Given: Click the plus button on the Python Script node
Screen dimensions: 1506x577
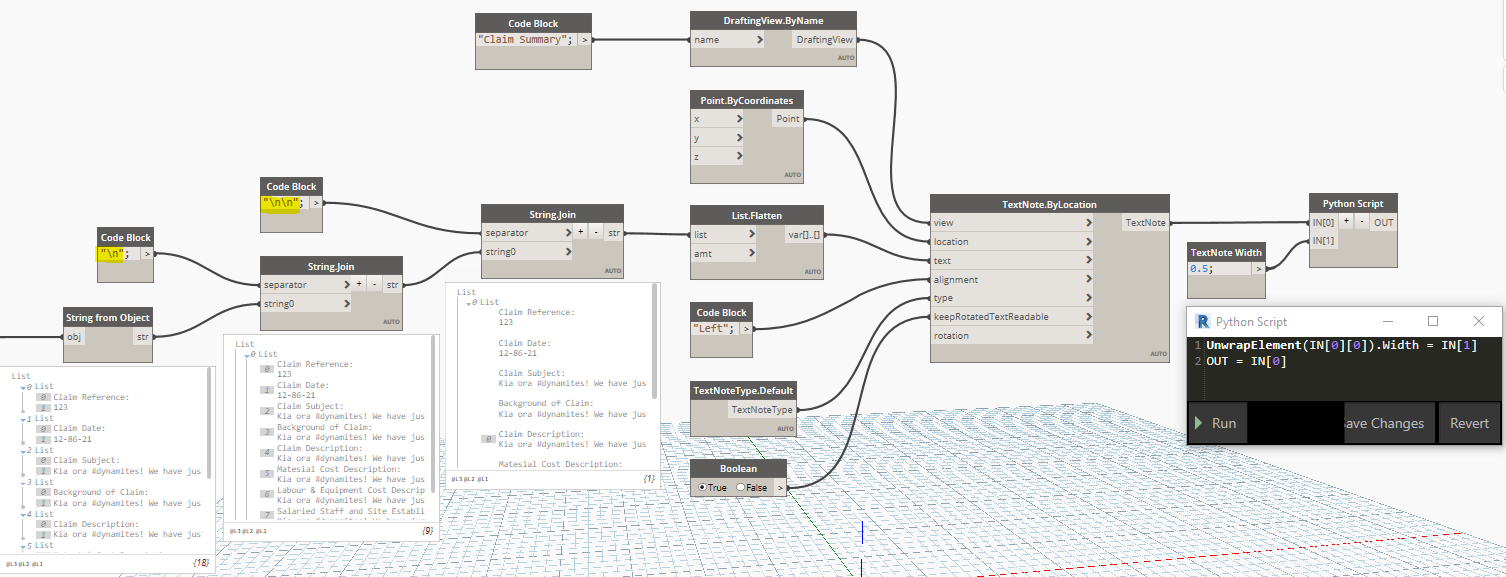Looking at the screenshot, I should [1346, 222].
